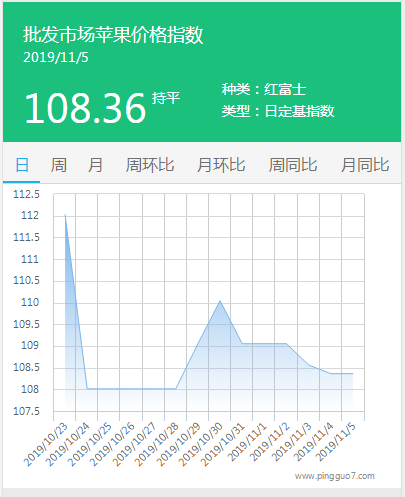Viewport: 405px width, 497px height.
Task: Click the y-axis value 111.5
Action: 26,238
